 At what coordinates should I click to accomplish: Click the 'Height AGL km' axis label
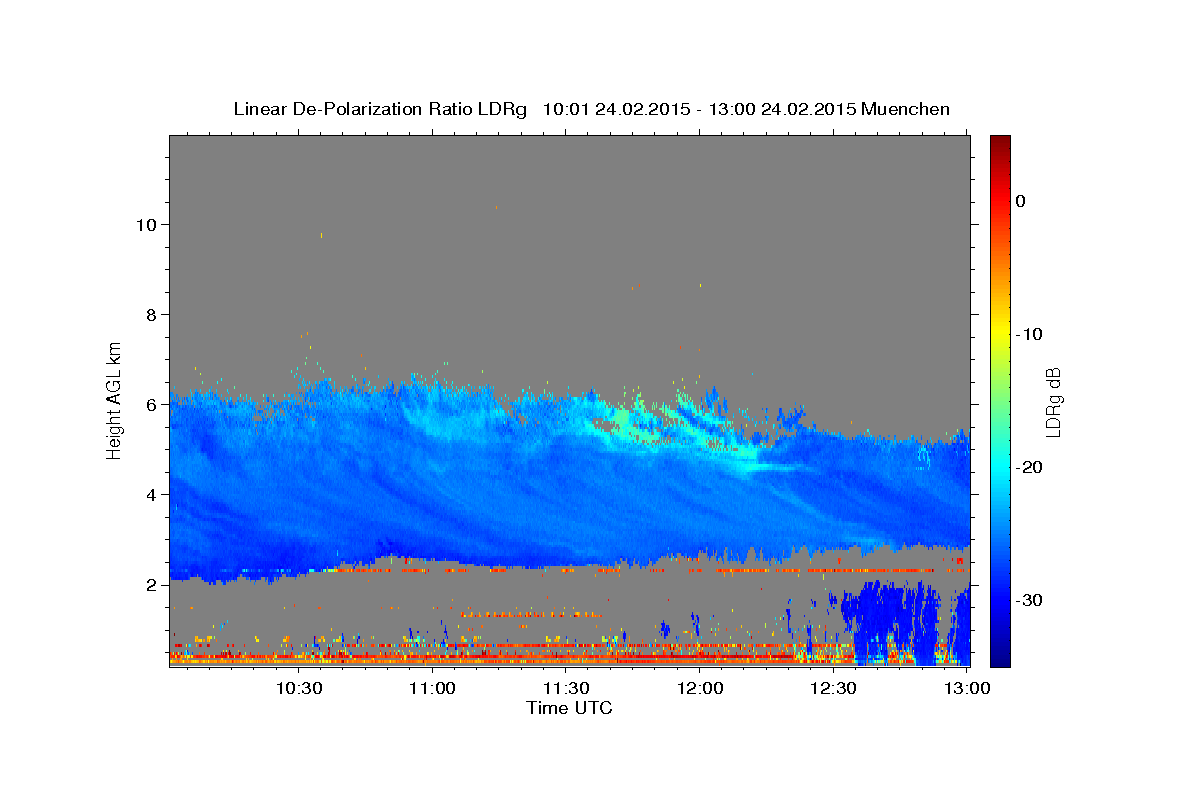tap(115, 399)
